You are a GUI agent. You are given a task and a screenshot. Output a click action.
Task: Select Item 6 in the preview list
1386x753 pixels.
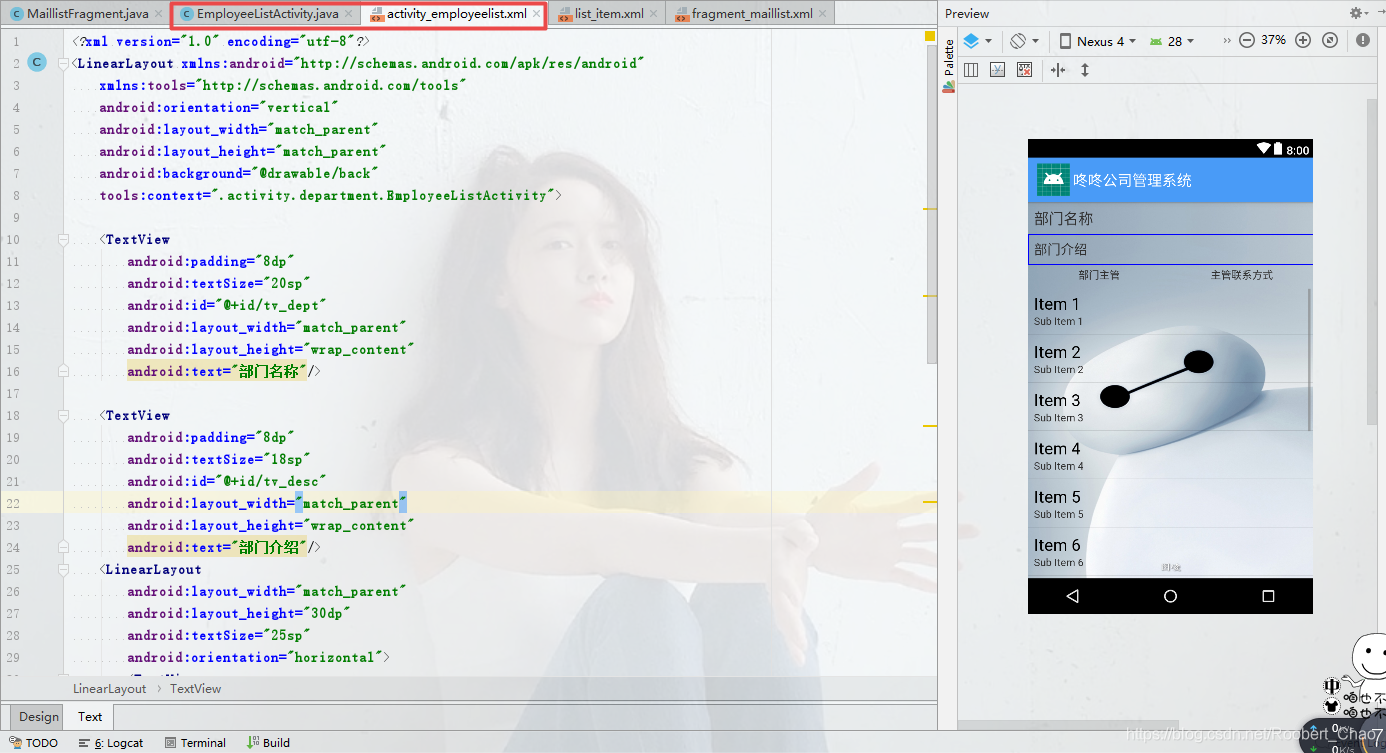point(1168,552)
